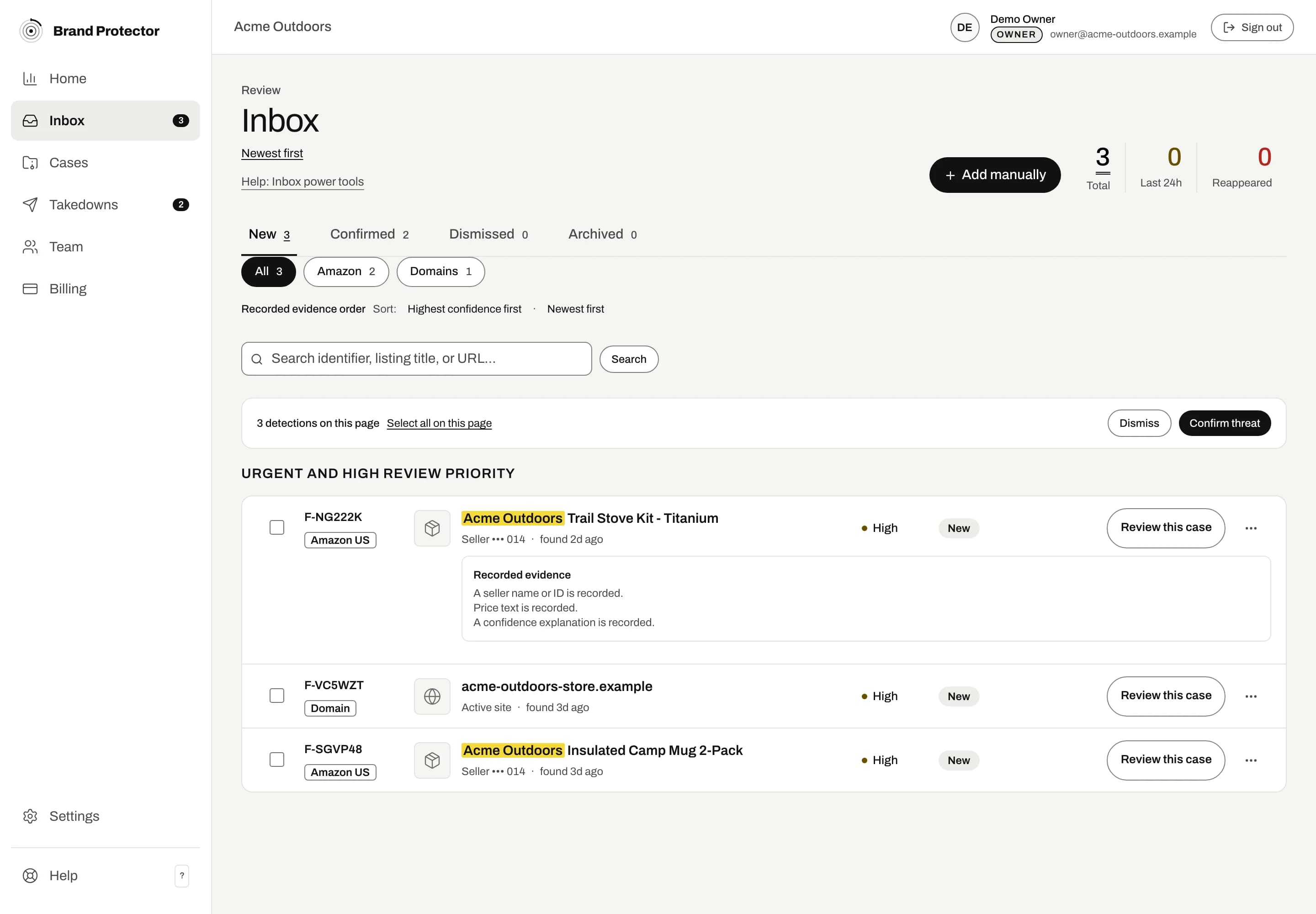Click globe icon for acme-outdoors-store.example

432,696
